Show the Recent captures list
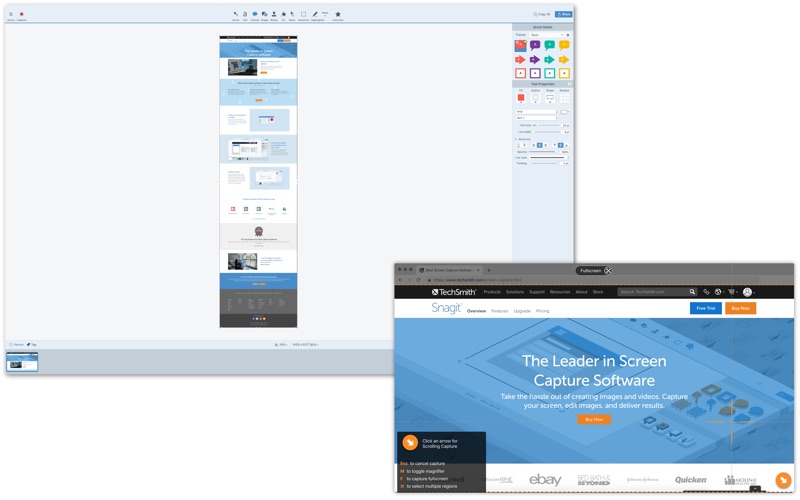Screen dimensions: 800x500 tap(16, 345)
